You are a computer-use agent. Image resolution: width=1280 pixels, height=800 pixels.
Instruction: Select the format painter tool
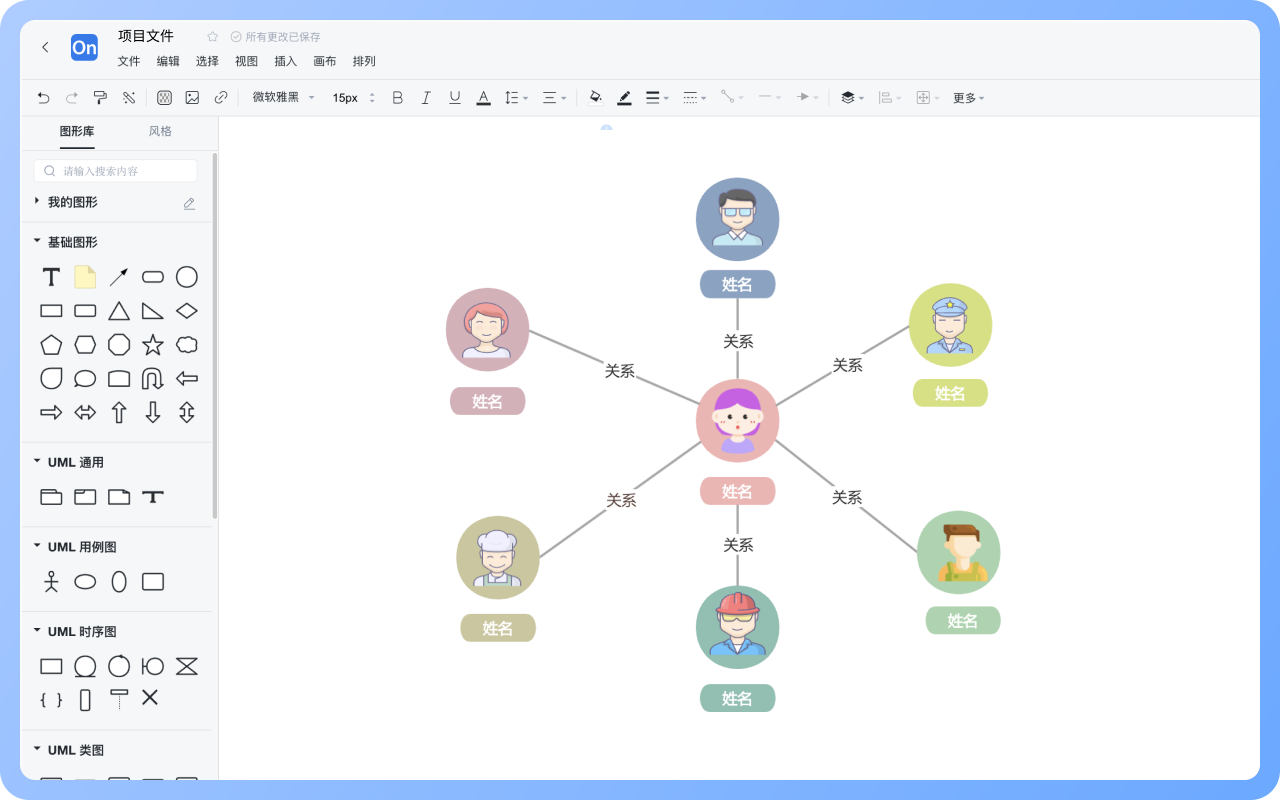(100, 98)
